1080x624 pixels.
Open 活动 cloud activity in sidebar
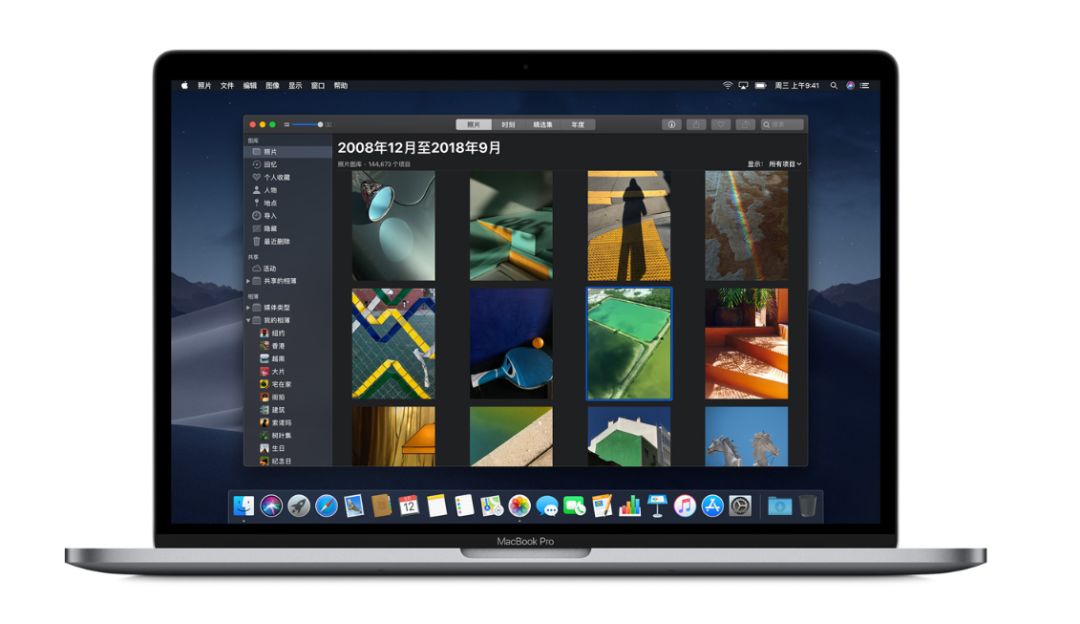pos(264,269)
